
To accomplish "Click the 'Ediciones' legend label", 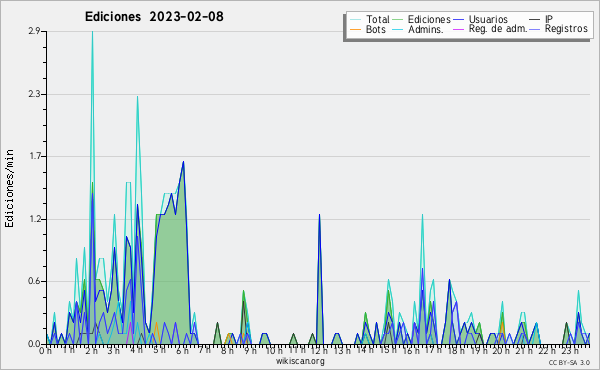I will click(x=429, y=19).
